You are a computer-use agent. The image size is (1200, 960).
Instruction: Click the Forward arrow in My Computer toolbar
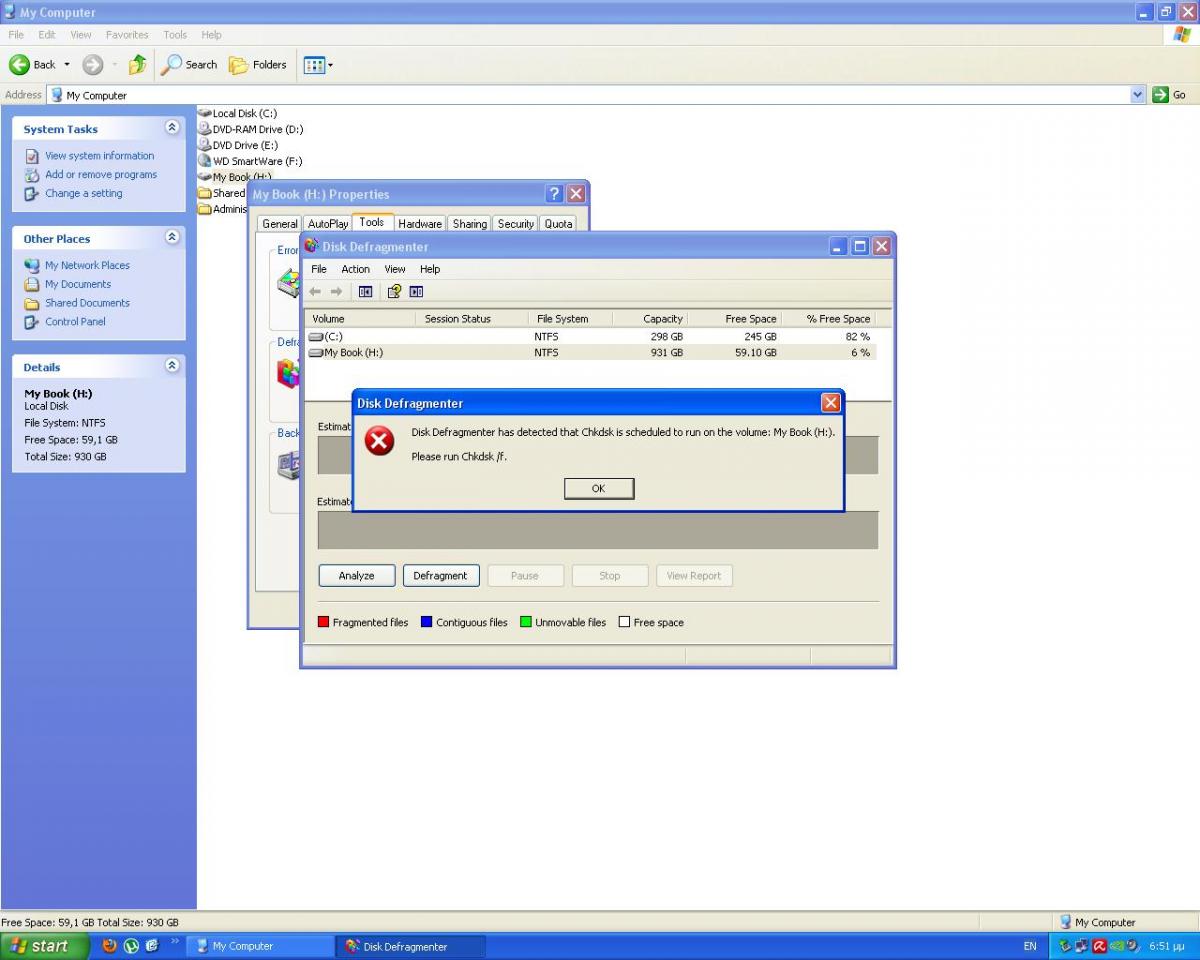[x=92, y=65]
